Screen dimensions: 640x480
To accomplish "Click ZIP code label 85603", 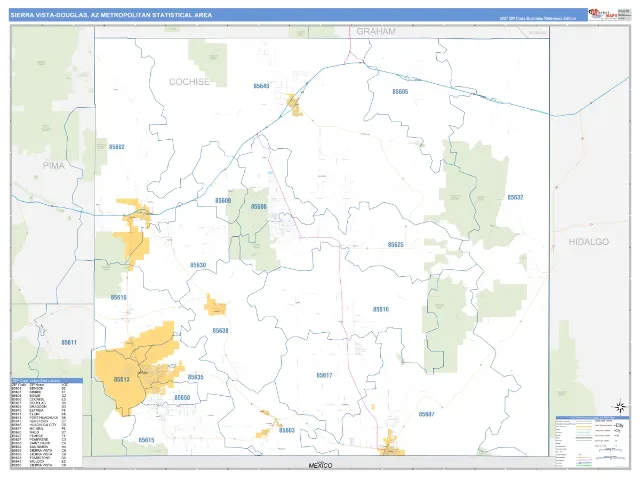I will click(x=287, y=430).
